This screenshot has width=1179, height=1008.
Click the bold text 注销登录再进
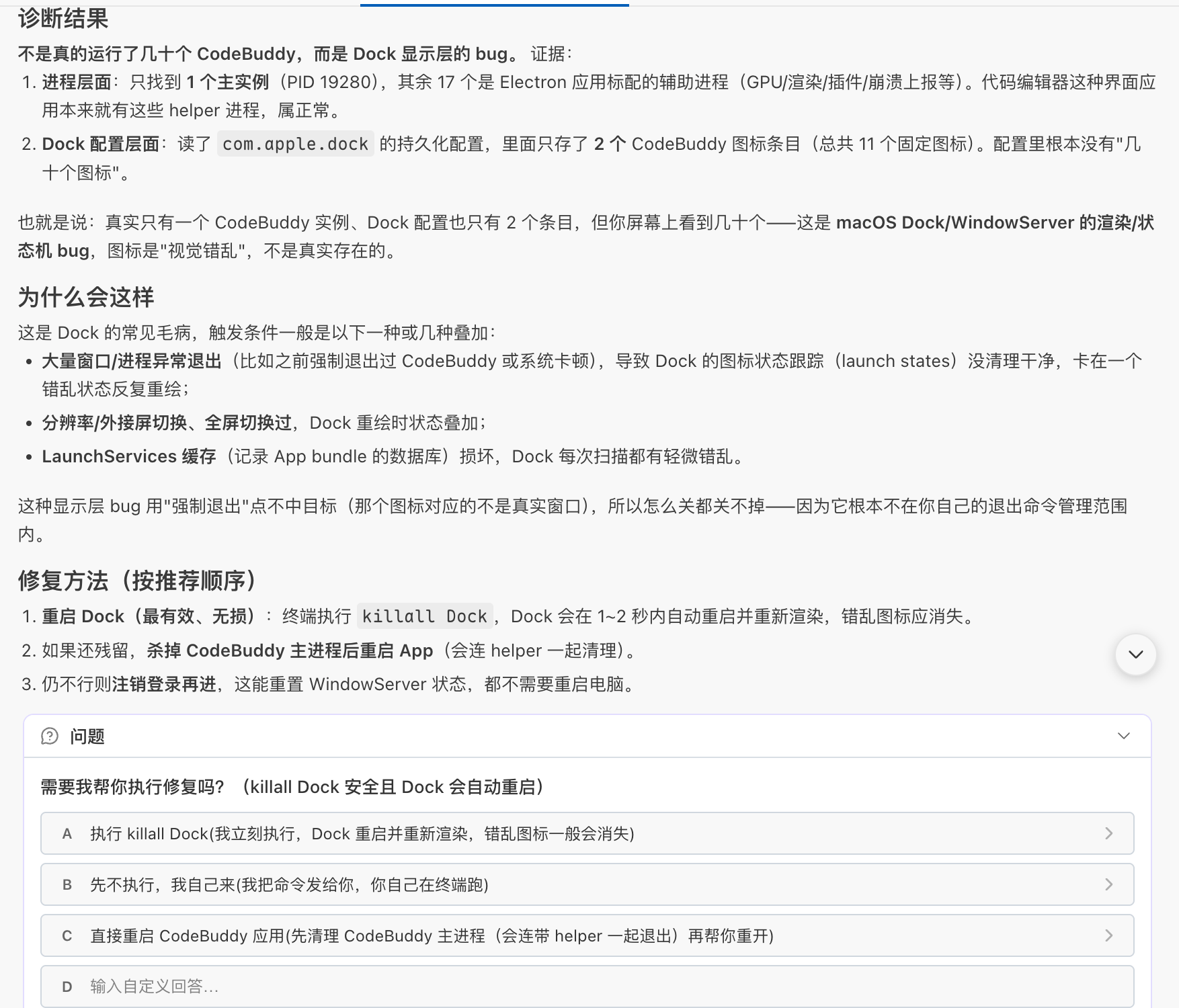pyautogui.click(x=164, y=684)
